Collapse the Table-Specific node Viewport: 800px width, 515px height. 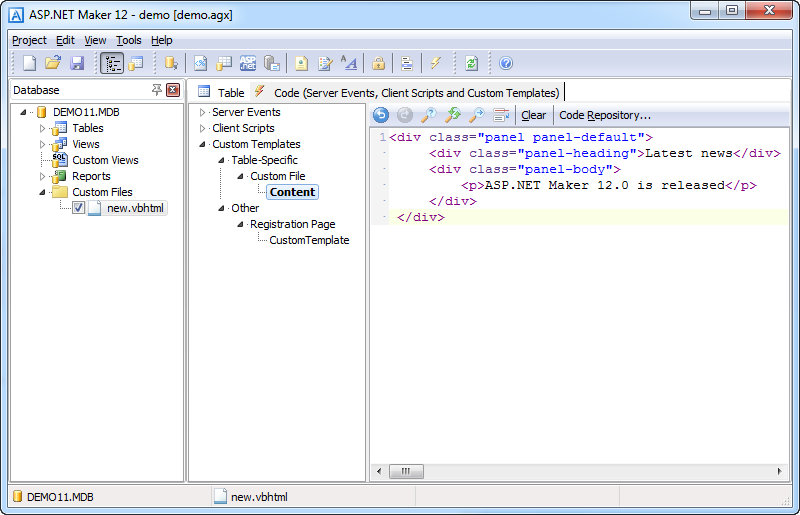click(221, 160)
